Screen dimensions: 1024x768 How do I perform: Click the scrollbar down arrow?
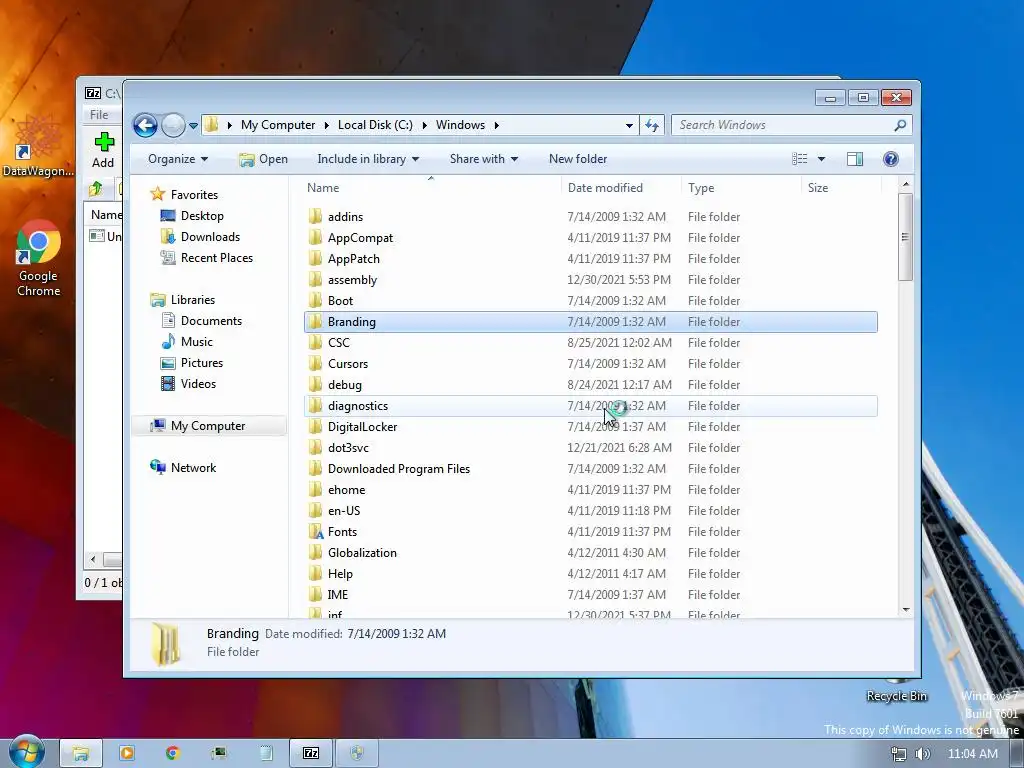click(x=906, y=609)
